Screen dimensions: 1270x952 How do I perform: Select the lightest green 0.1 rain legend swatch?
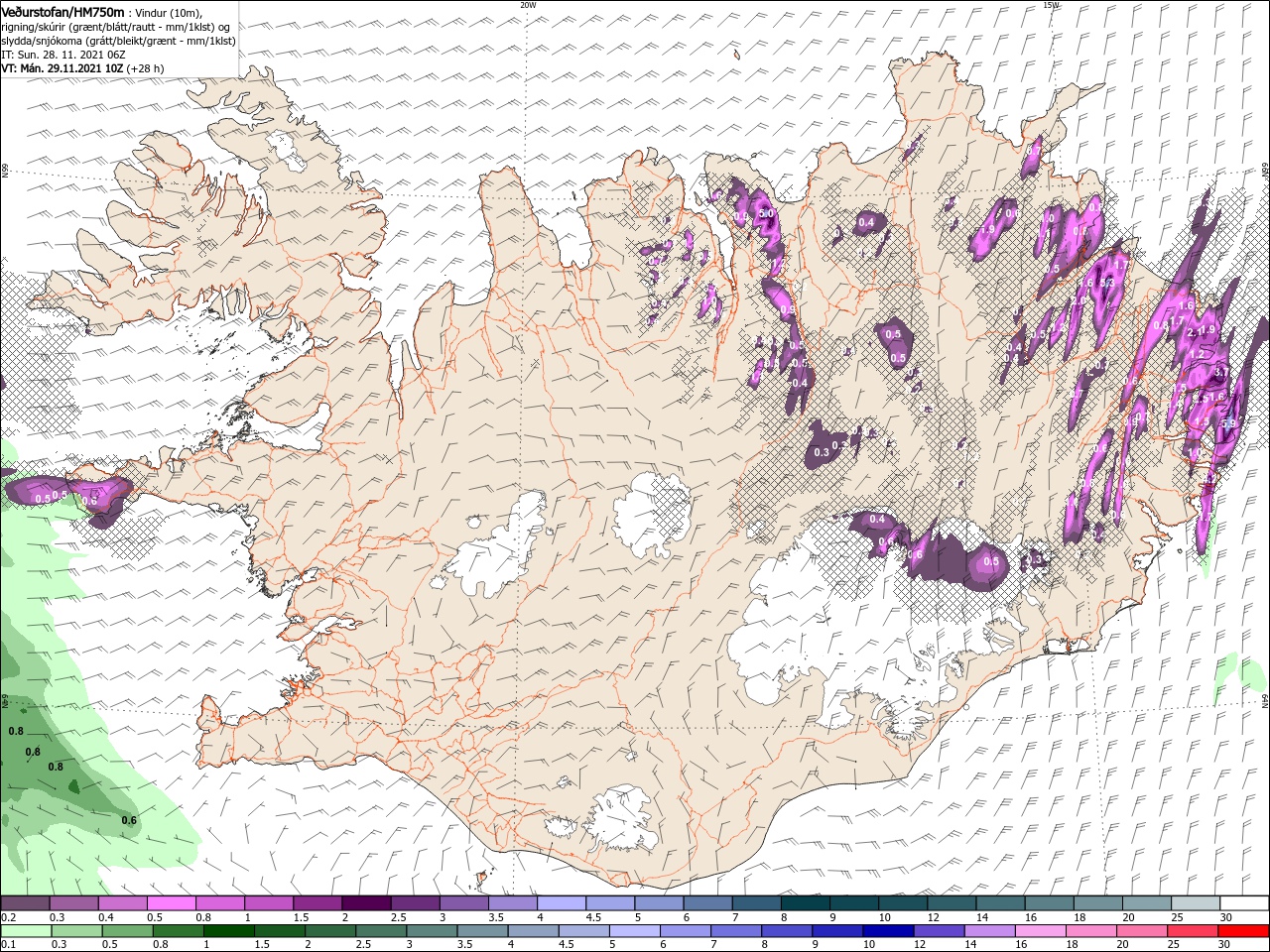click(x=25, y=931)
